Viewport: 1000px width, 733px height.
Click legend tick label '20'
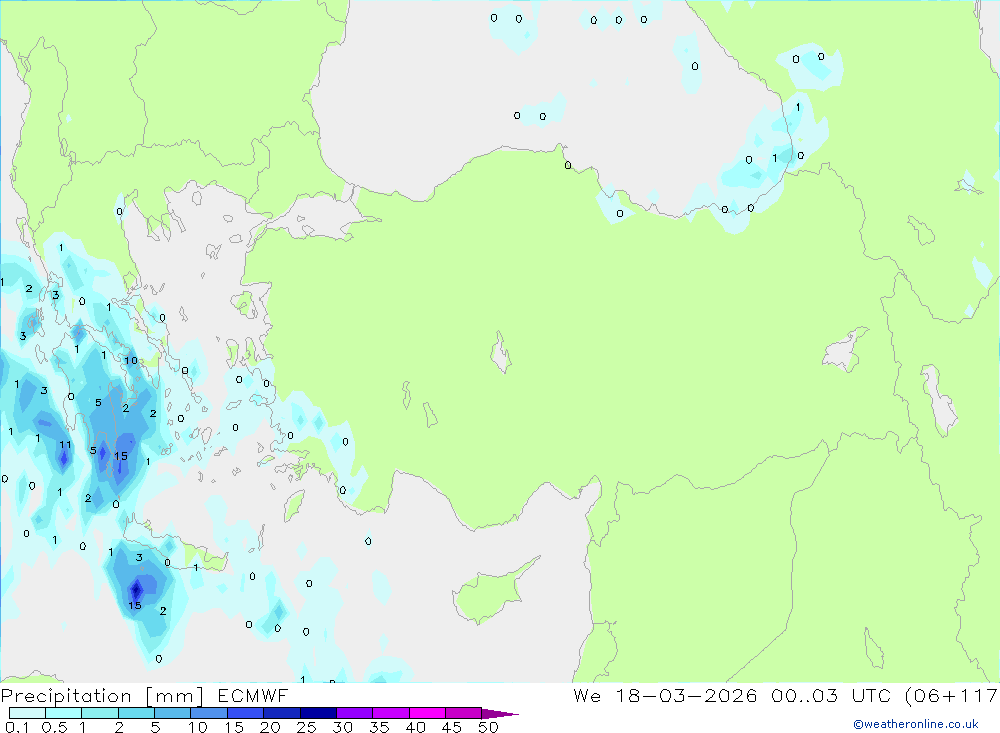pyautogui.click(x=270, y=727)
